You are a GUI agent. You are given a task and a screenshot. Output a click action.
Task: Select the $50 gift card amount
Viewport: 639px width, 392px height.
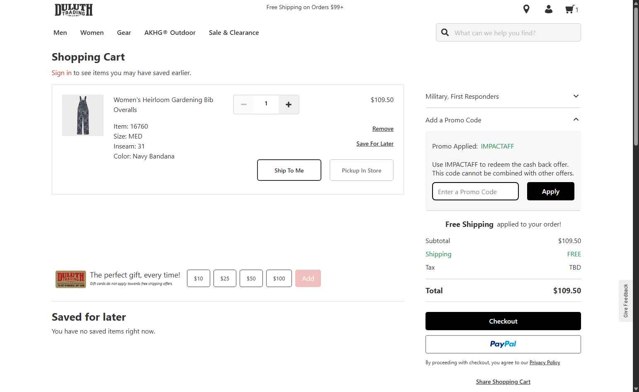click(x=251, y=278)
